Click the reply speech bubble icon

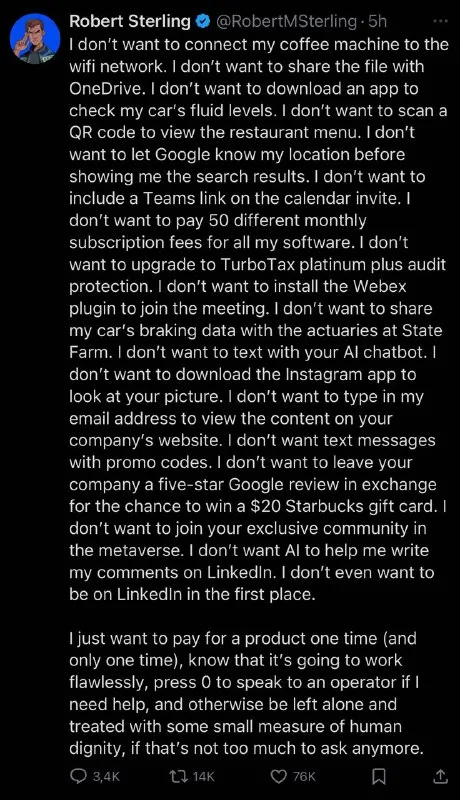click(x=78, y=776)
